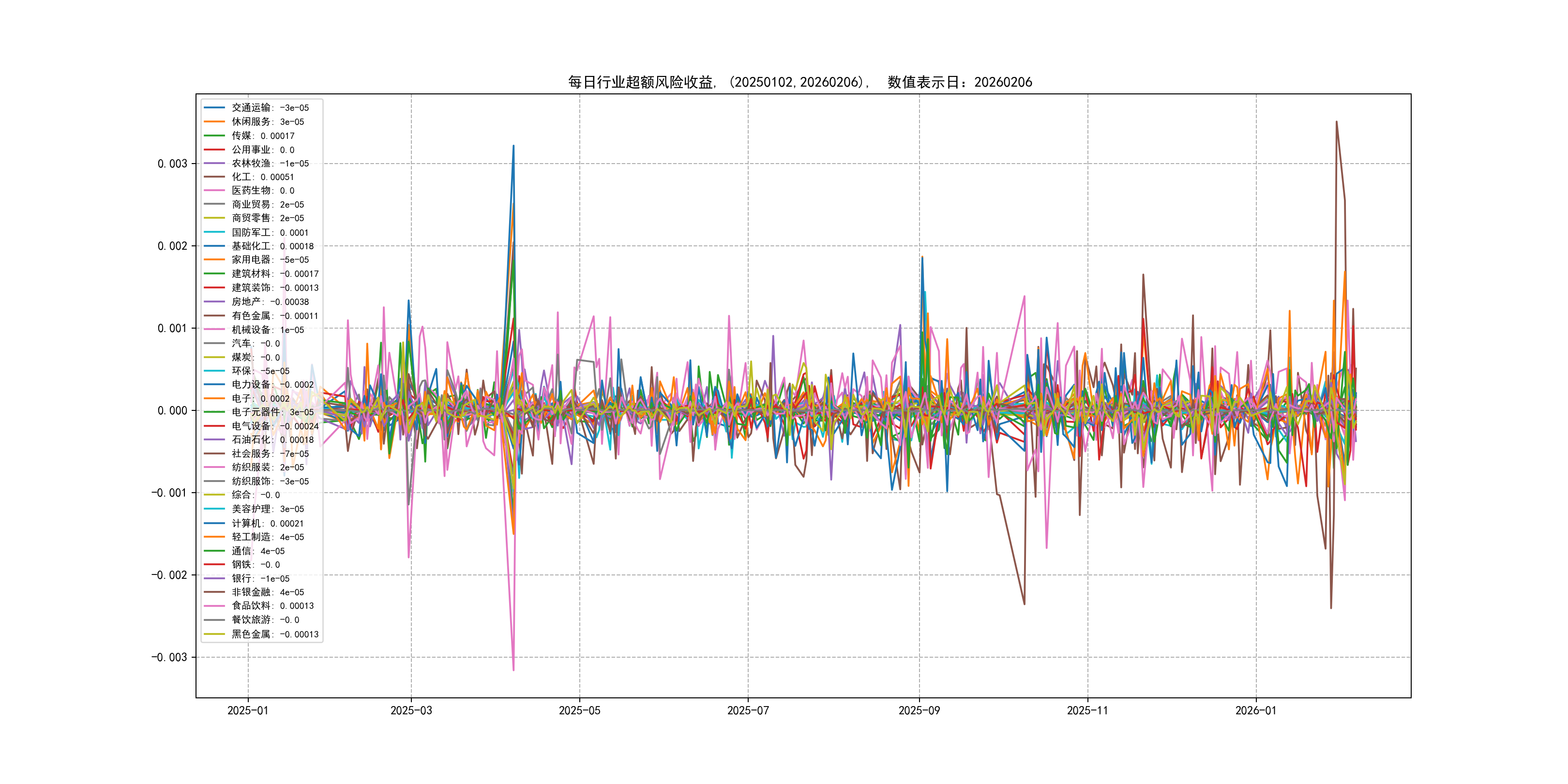Click the 化工: 0.00051 legend label
1568x784 pixels.
pos(262,177)
